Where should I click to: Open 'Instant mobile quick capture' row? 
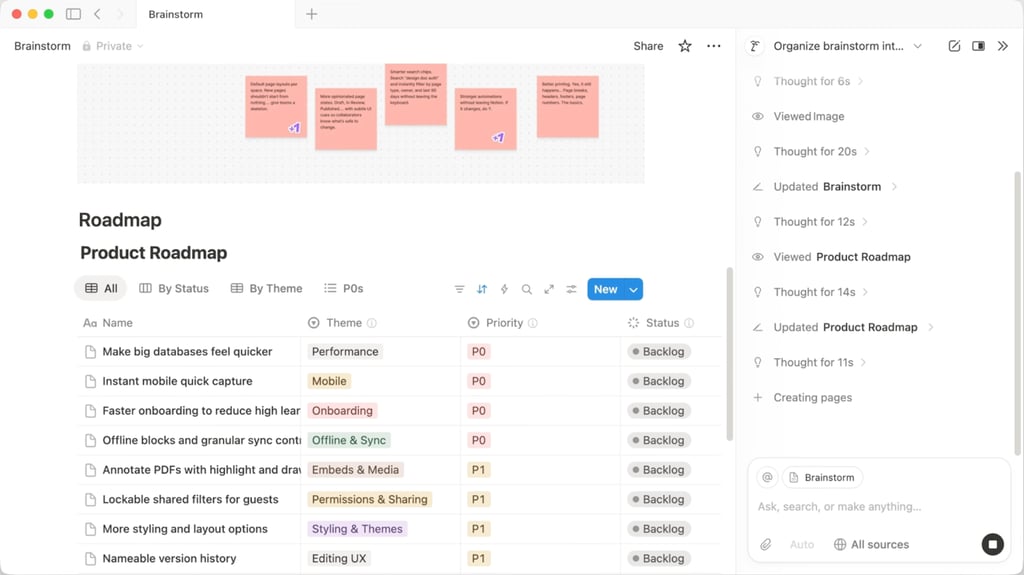pyautogui.click(x=177, y=381)
